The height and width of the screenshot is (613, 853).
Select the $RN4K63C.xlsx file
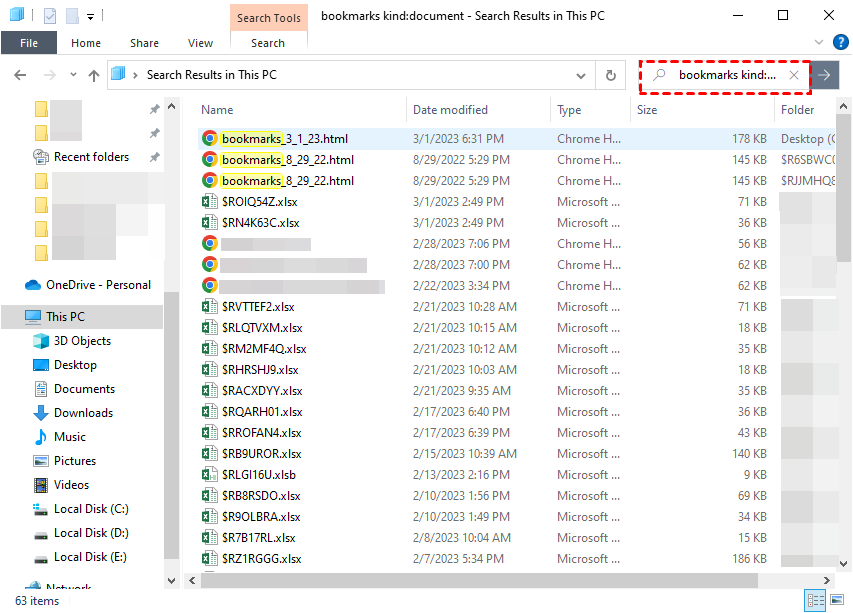point(261,223)
